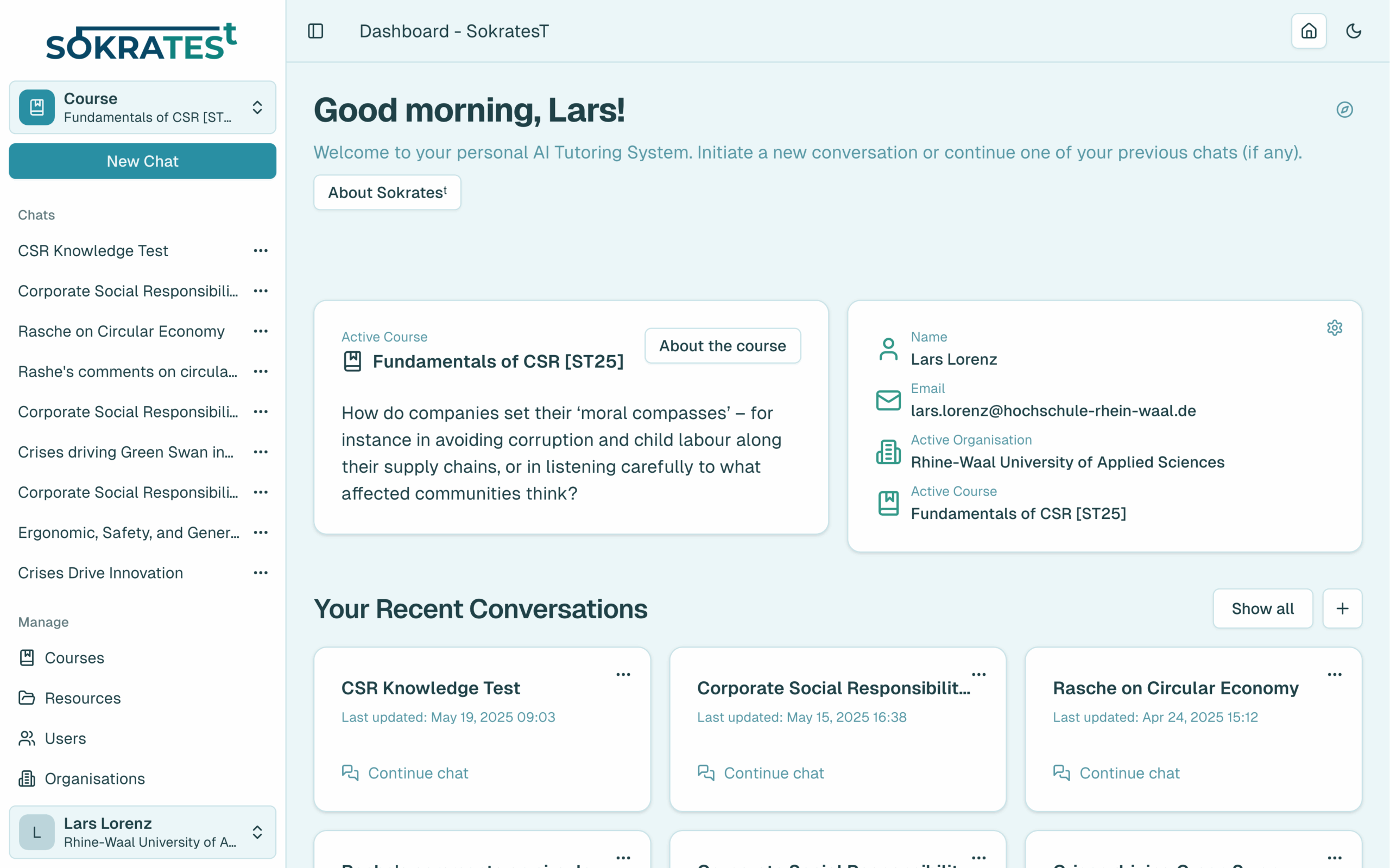Toggle dark mode moon icon
The height and width of the screenshot is (868, 1390).
pyautogui.click(x=1354, y=31)
